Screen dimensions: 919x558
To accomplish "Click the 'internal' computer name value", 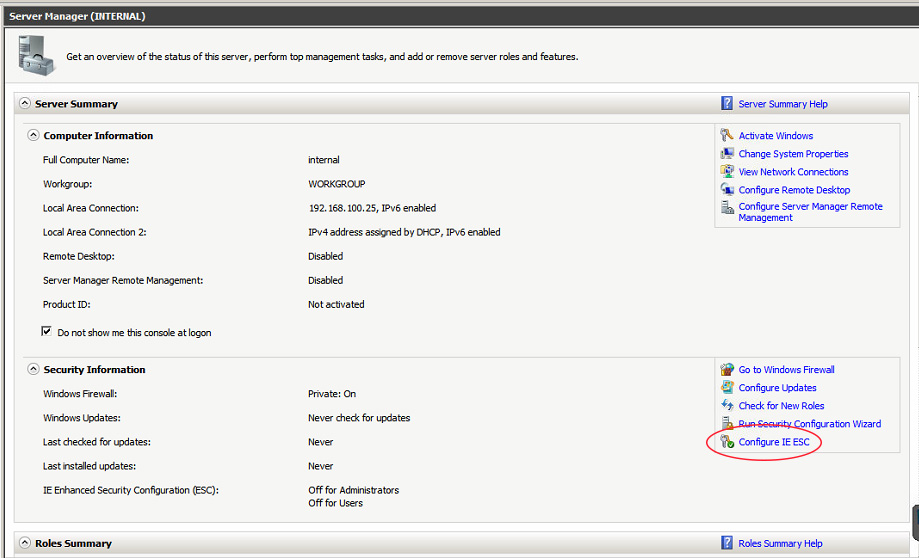I will 324,160.
